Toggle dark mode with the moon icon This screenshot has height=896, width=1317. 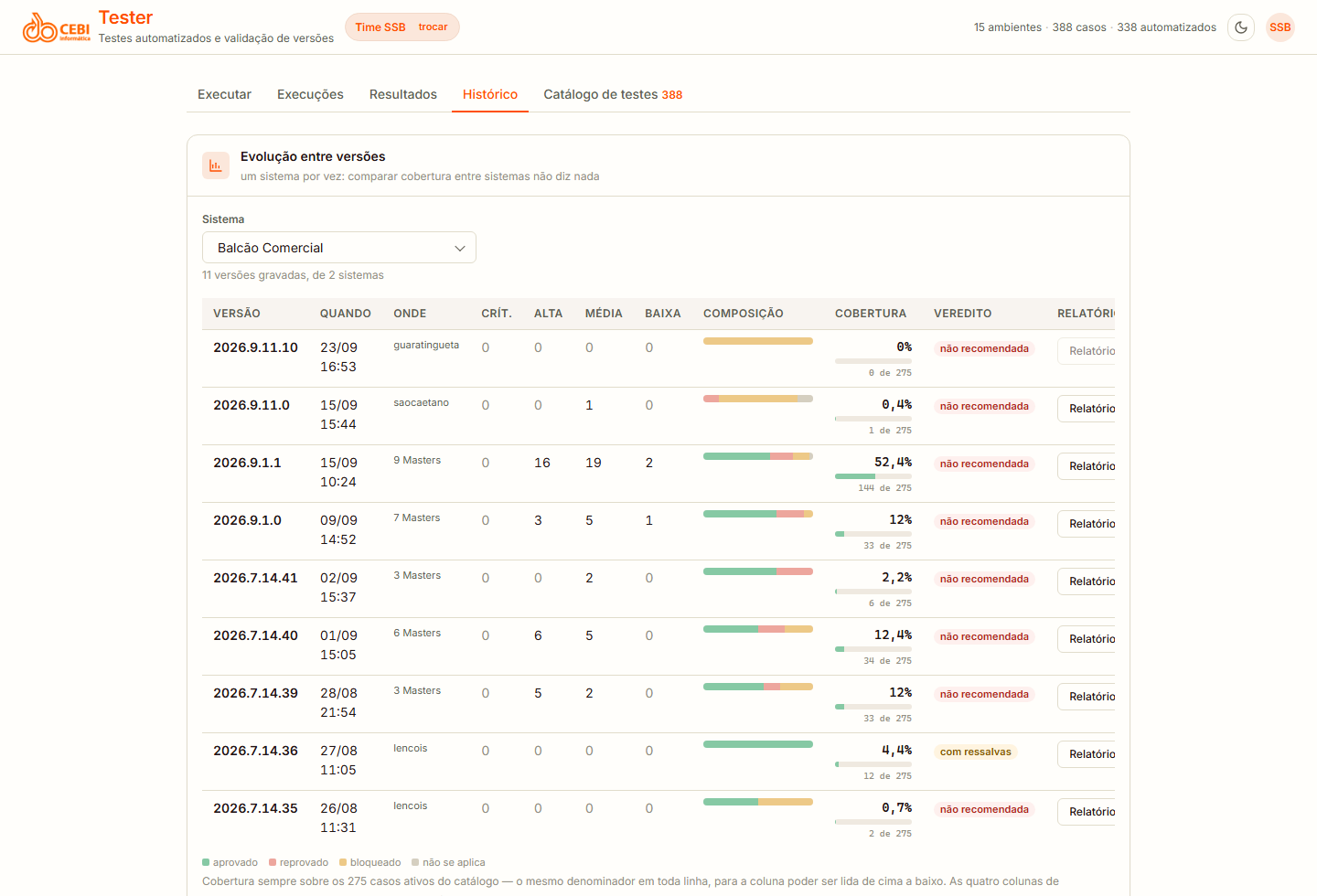click(x=1241, y=27)
